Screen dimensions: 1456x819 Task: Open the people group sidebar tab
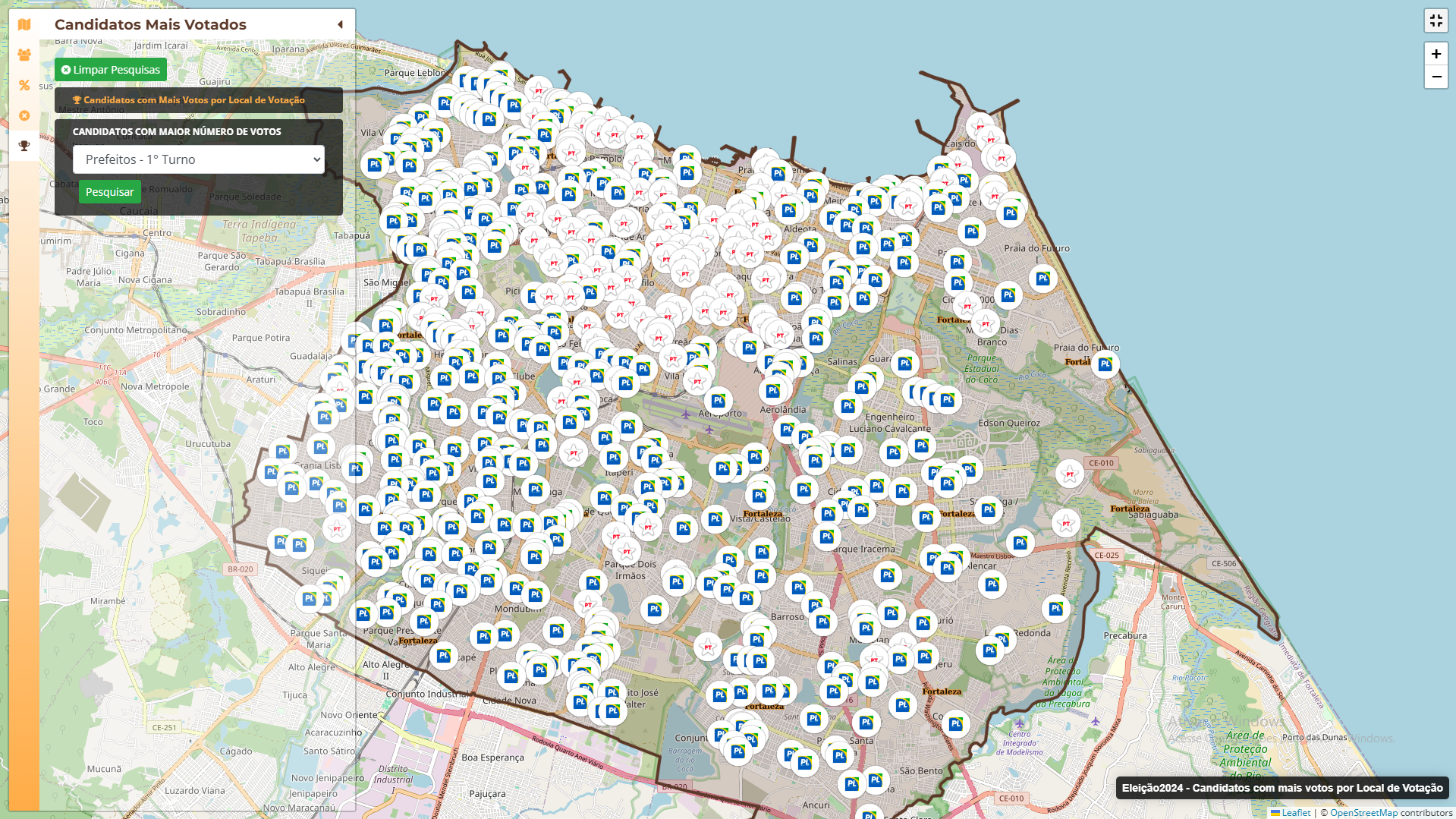pos(24,55)
